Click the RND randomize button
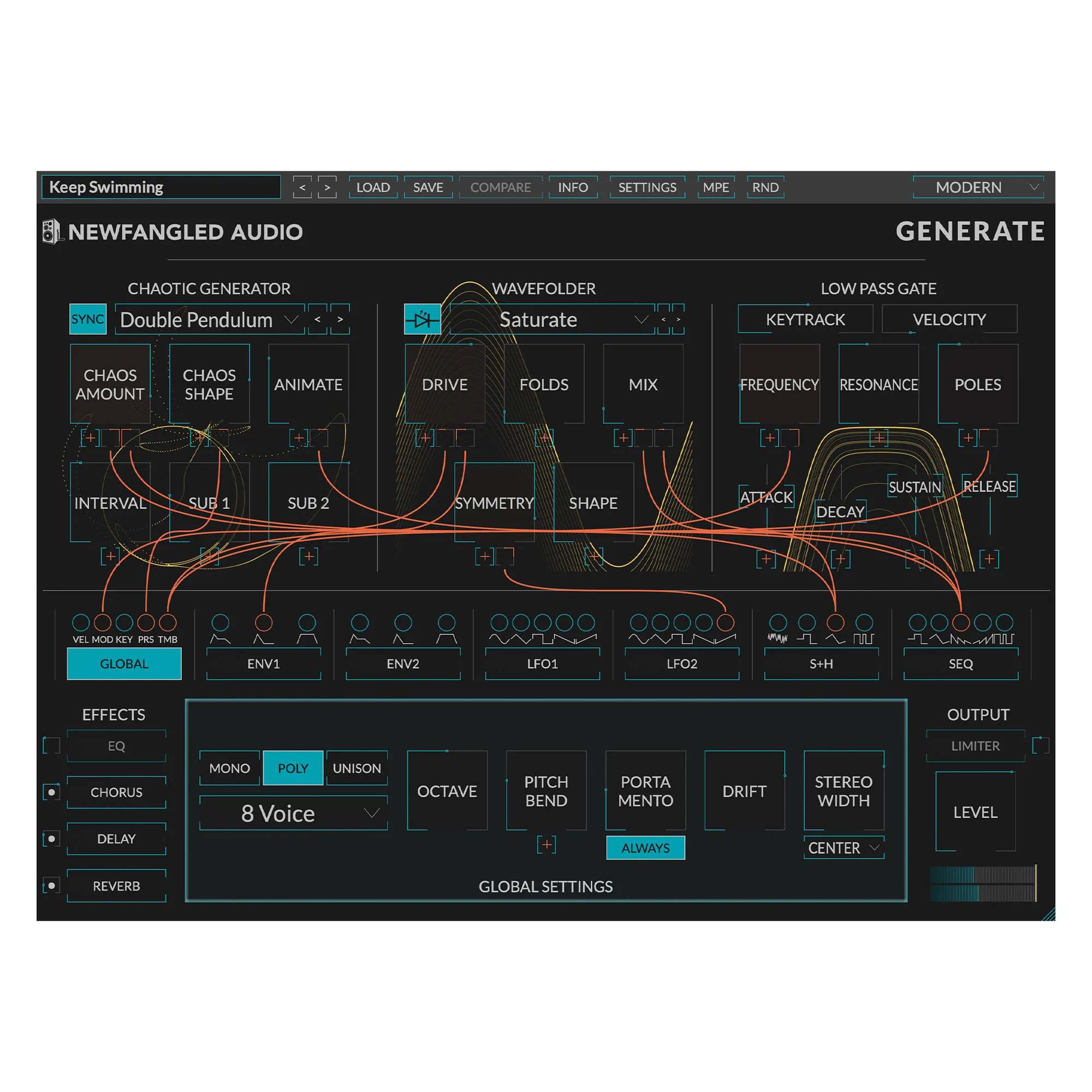The width and height of the screenshot is (1092, 1092). pos(765,187)
